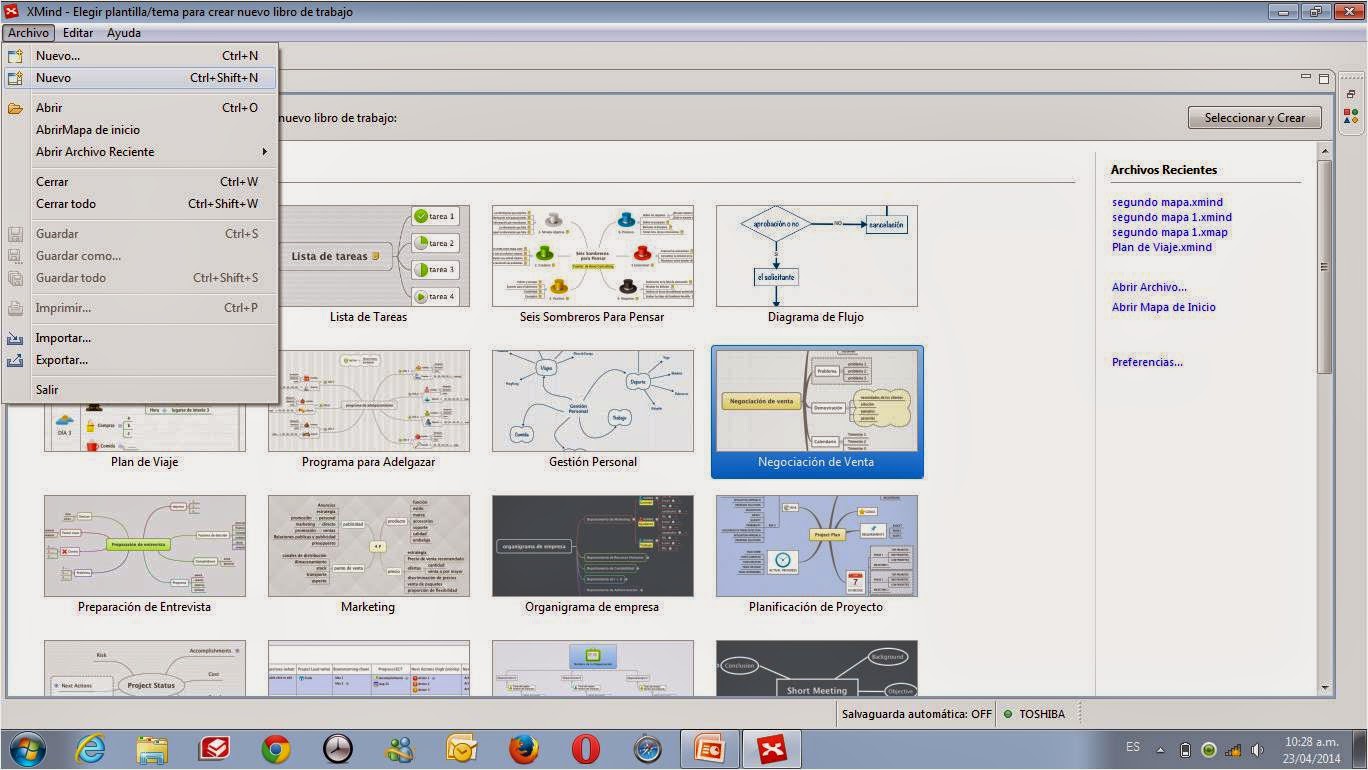Click the Nuevo new-document icon in Archivo menu
The height and width of the screenshot is (770, 1368).
pos(16,77)
